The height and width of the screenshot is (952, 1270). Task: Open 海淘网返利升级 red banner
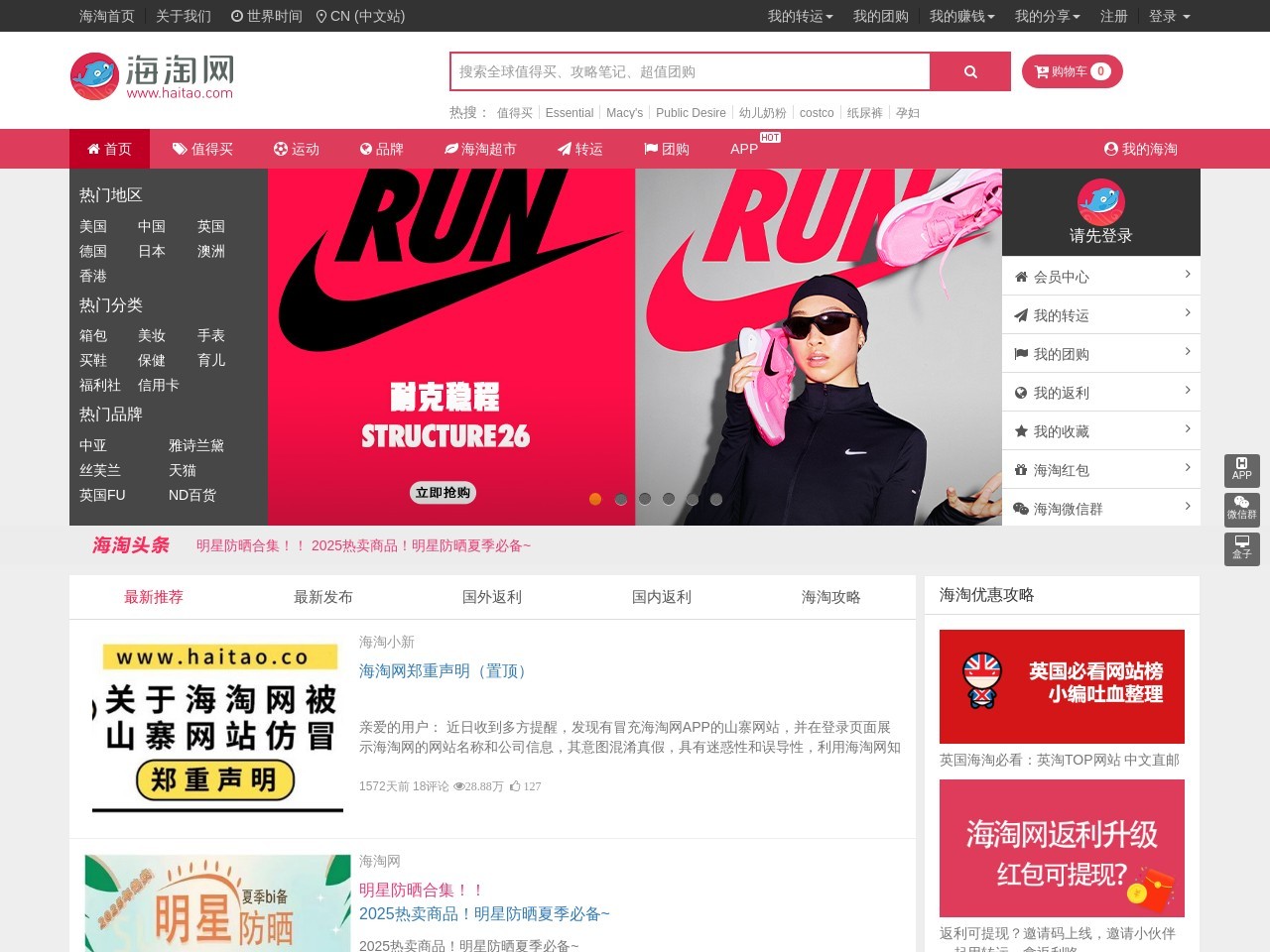coord(1062,848)
